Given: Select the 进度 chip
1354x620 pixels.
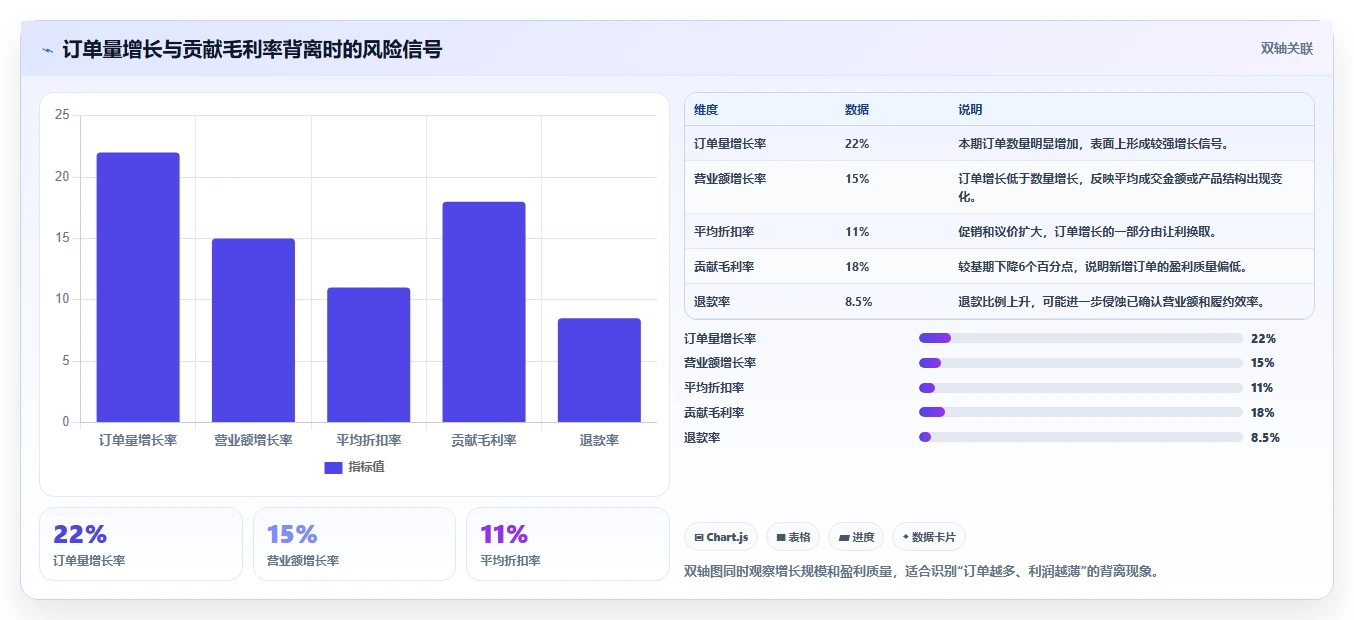Looking at the screenshot, I should pos(856,537).
